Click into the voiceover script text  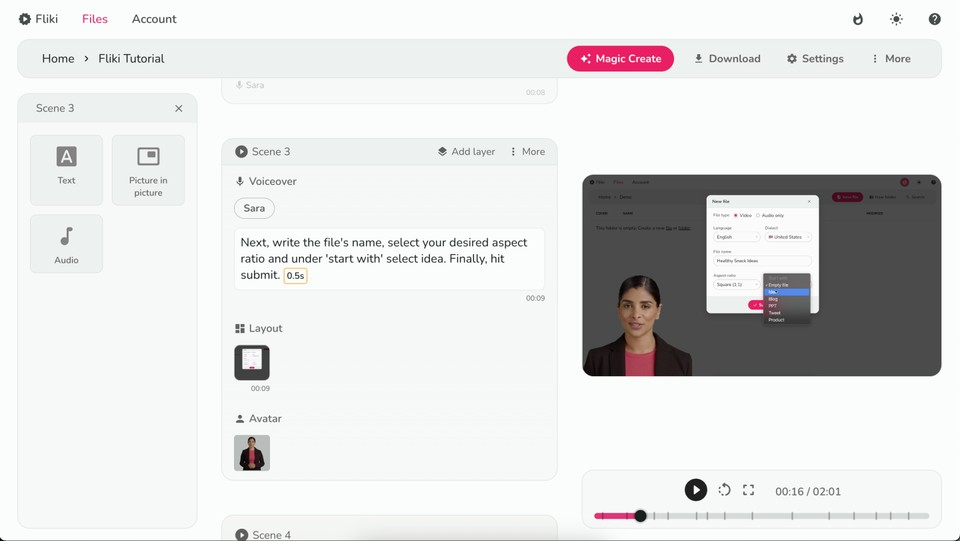click(x=389, y=259)
